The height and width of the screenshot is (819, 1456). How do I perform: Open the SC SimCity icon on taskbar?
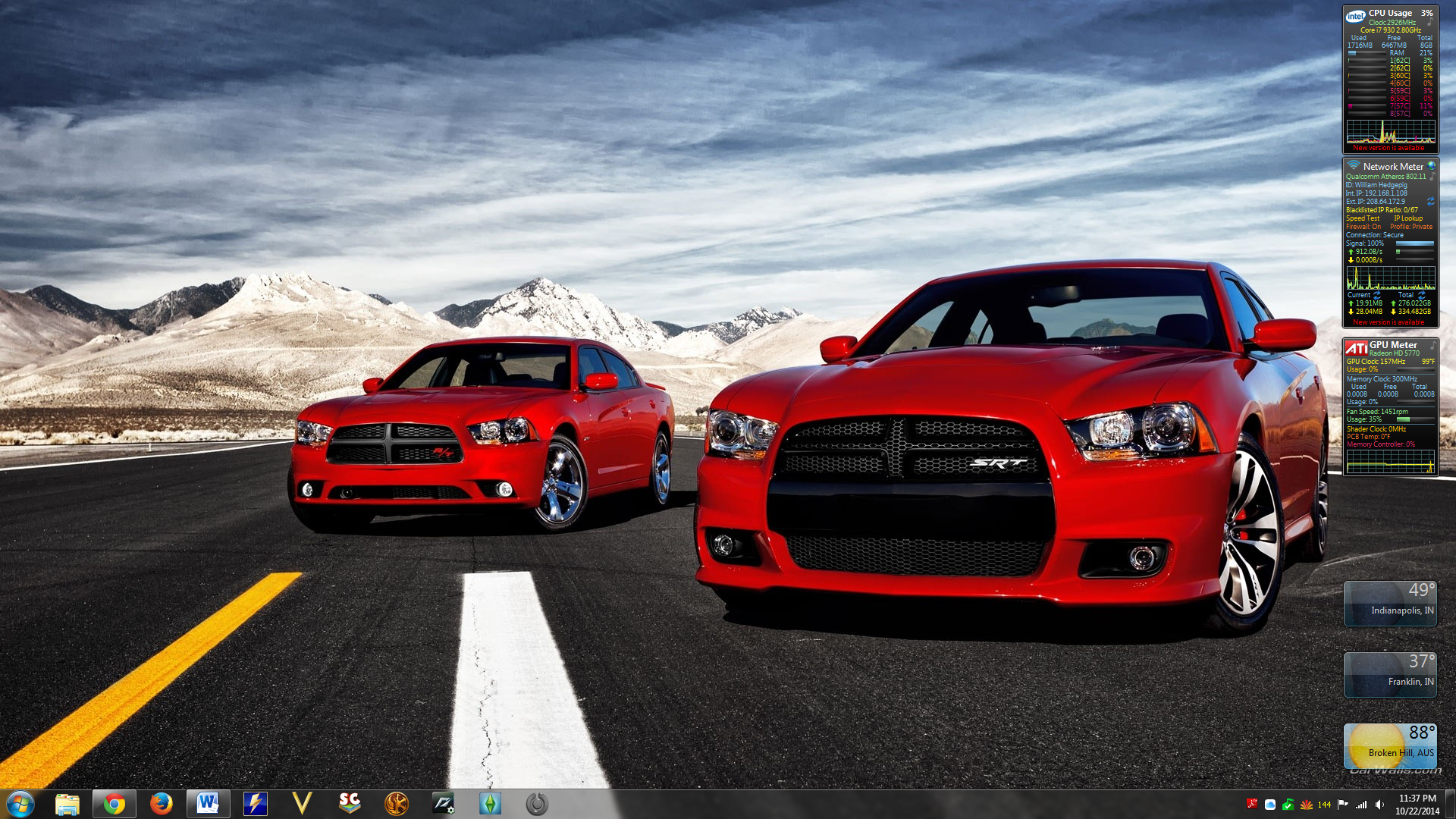click(349, 803)
